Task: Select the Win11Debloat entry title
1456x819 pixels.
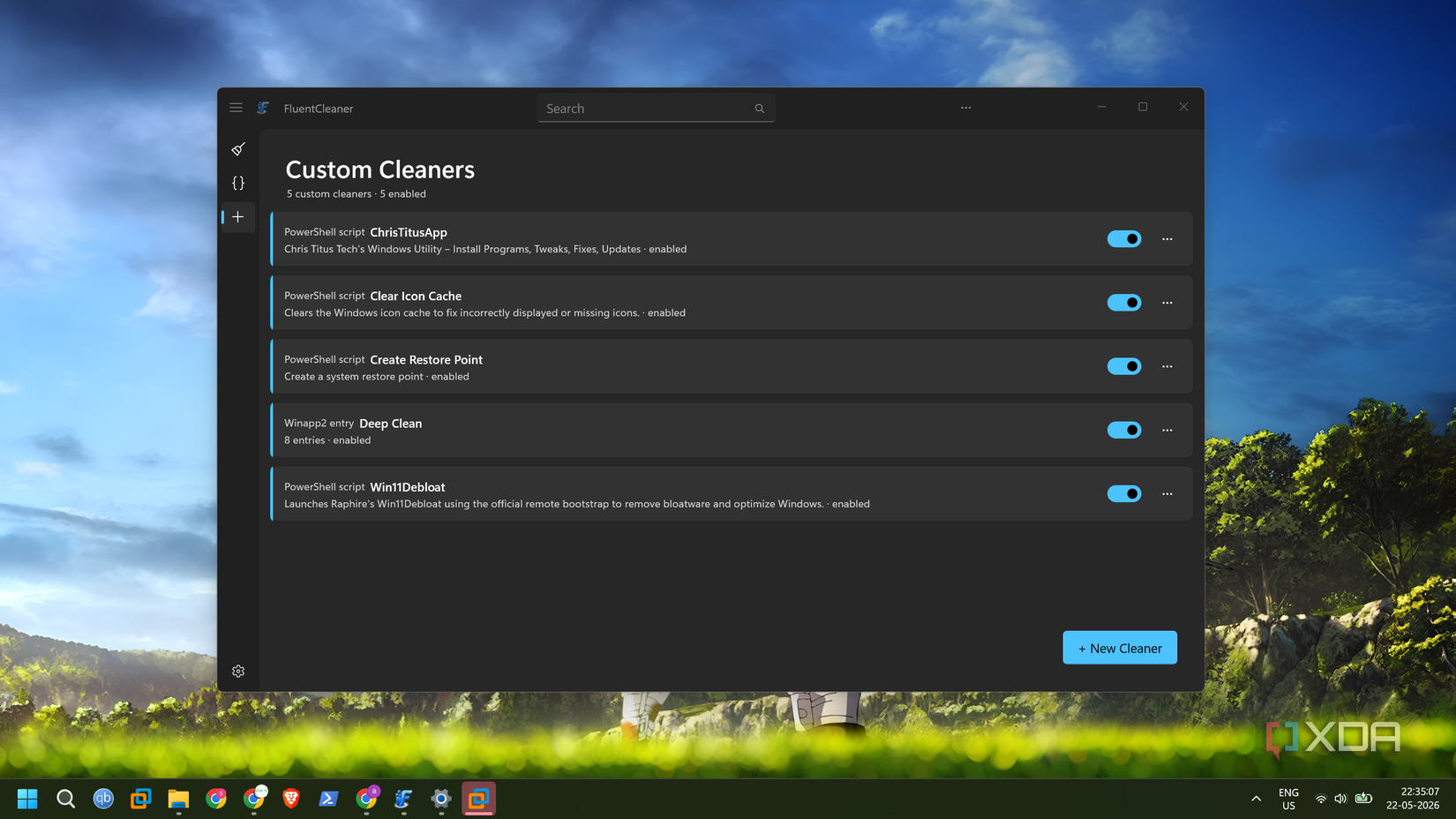Action: 408,487
